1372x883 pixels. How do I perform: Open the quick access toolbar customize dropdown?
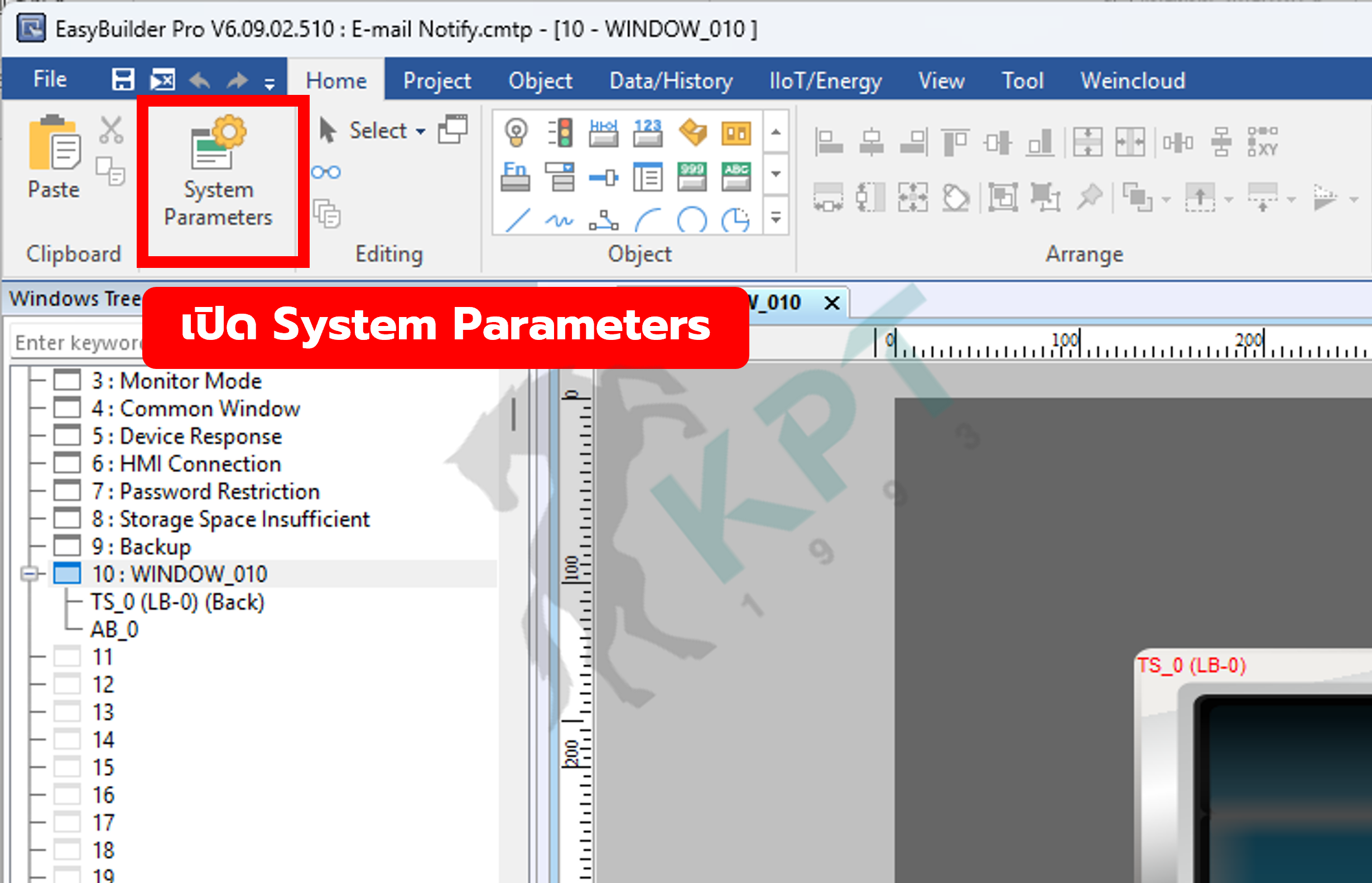(269, 84)
